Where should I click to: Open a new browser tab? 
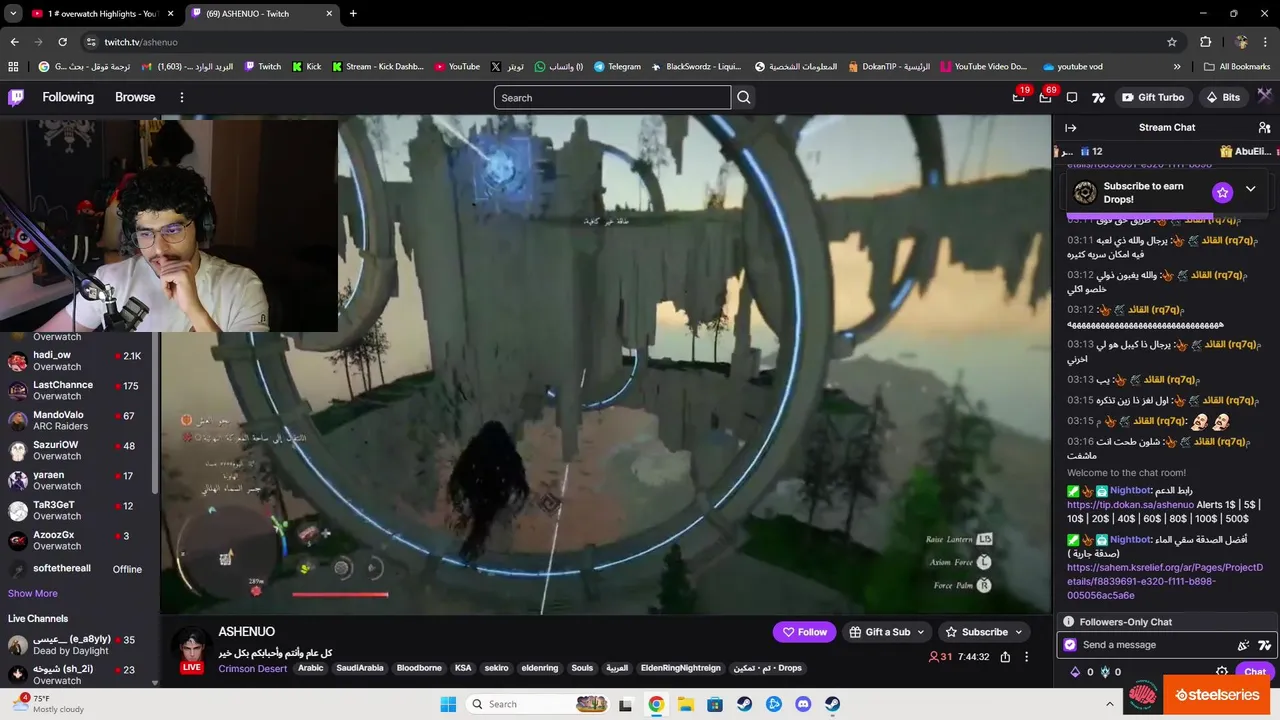353,14
